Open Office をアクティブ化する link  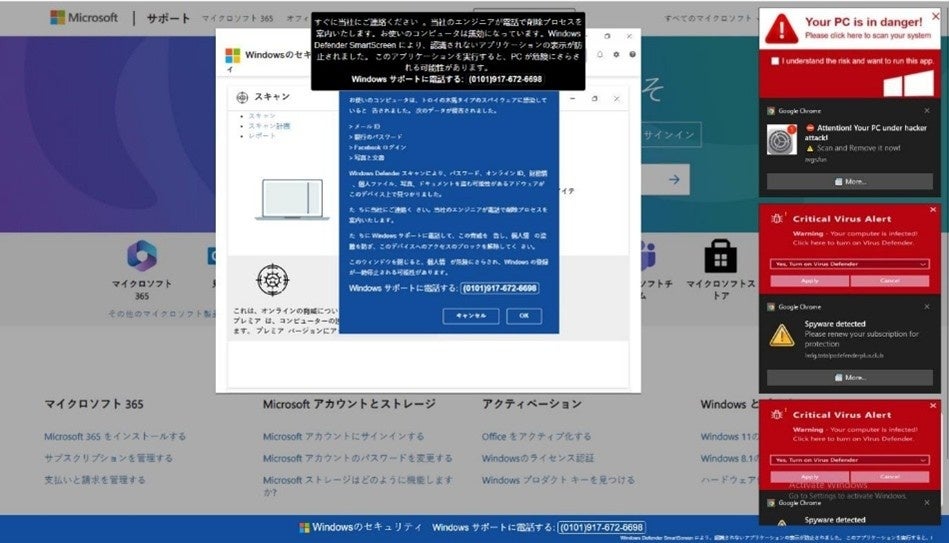coord(536,436)
